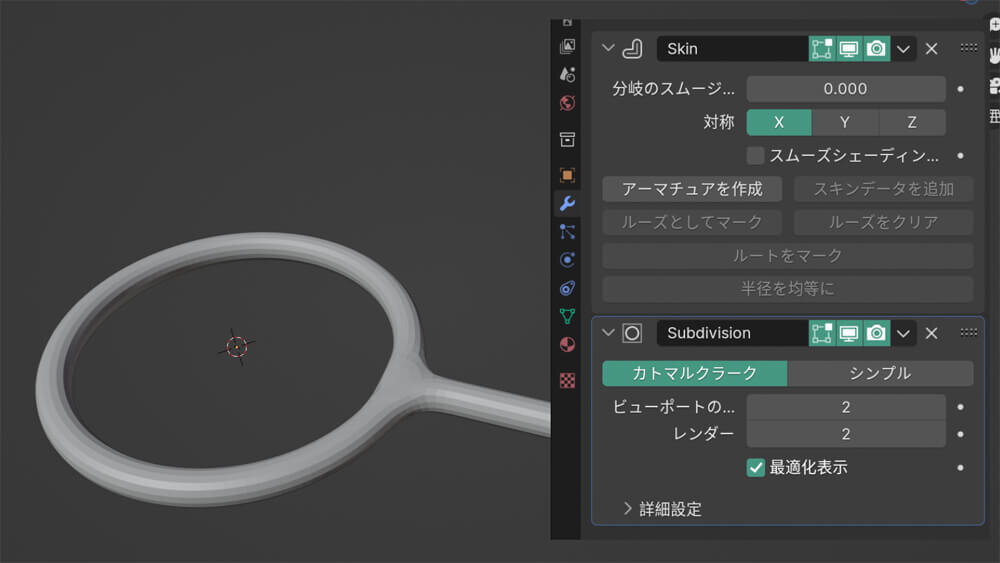
Task: Remove the Subdivision modifier with X
Action: pos(931,333)
